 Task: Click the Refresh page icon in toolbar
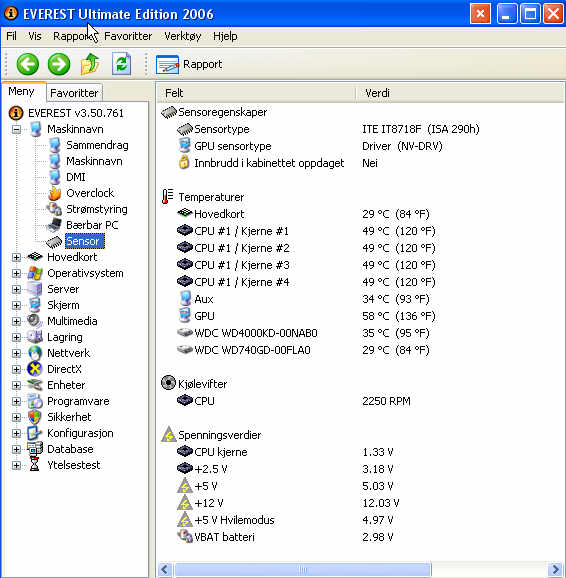[x=122, y=64]
